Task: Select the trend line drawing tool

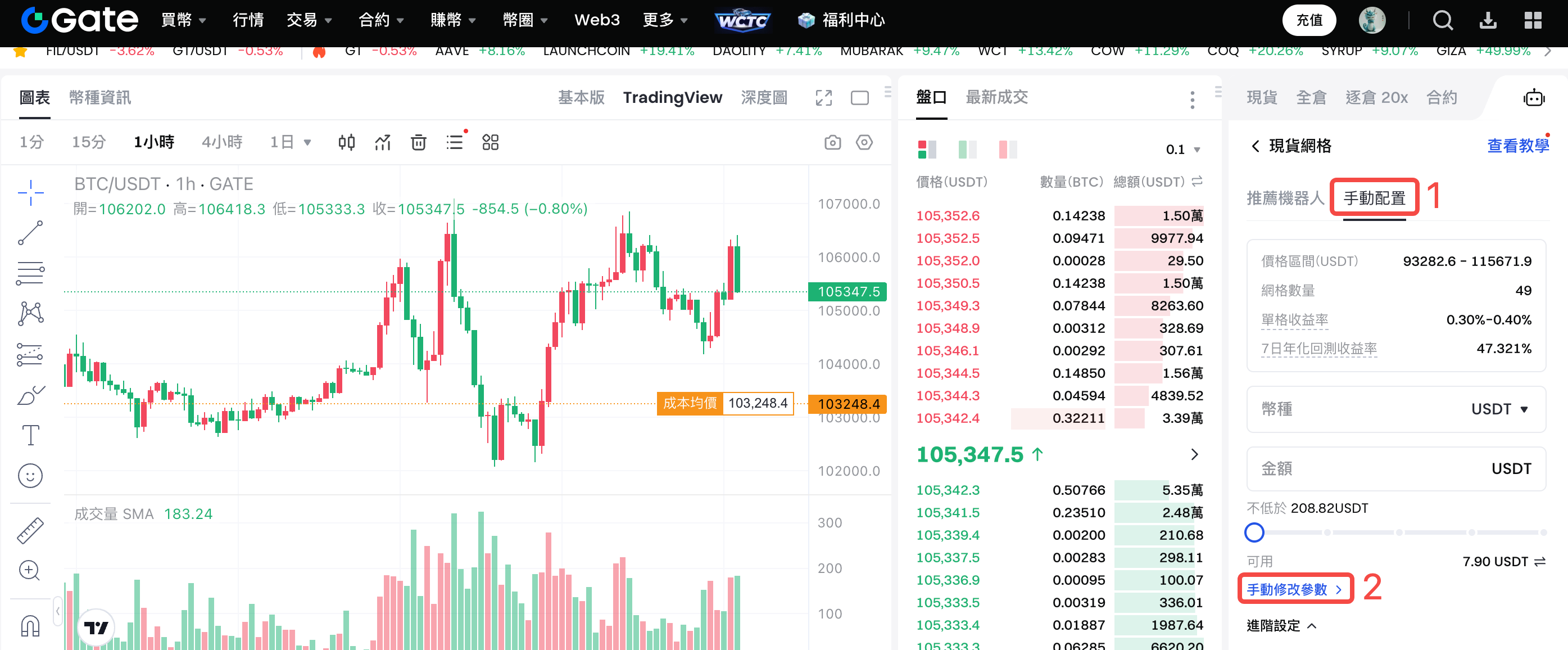Action: [x=30, y=233]
